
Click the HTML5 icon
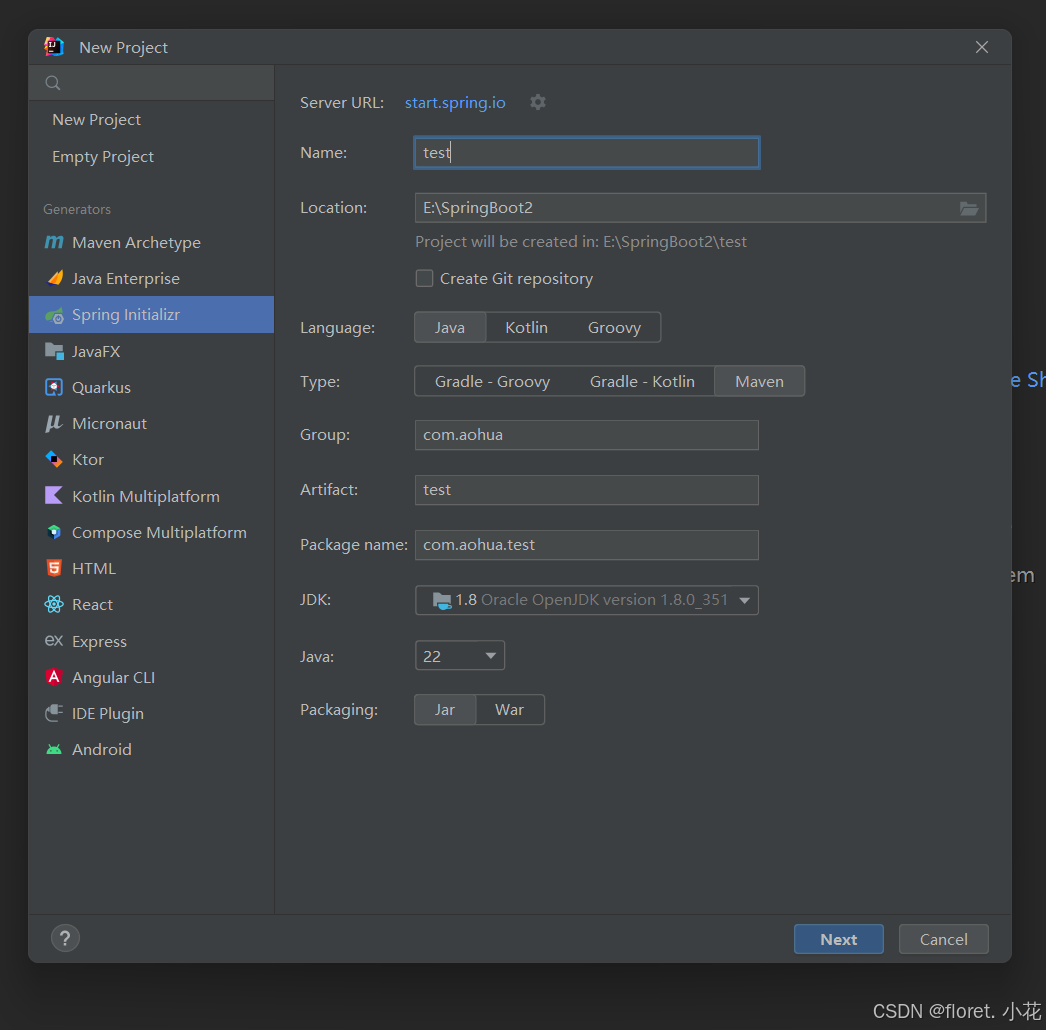[54, 568]
